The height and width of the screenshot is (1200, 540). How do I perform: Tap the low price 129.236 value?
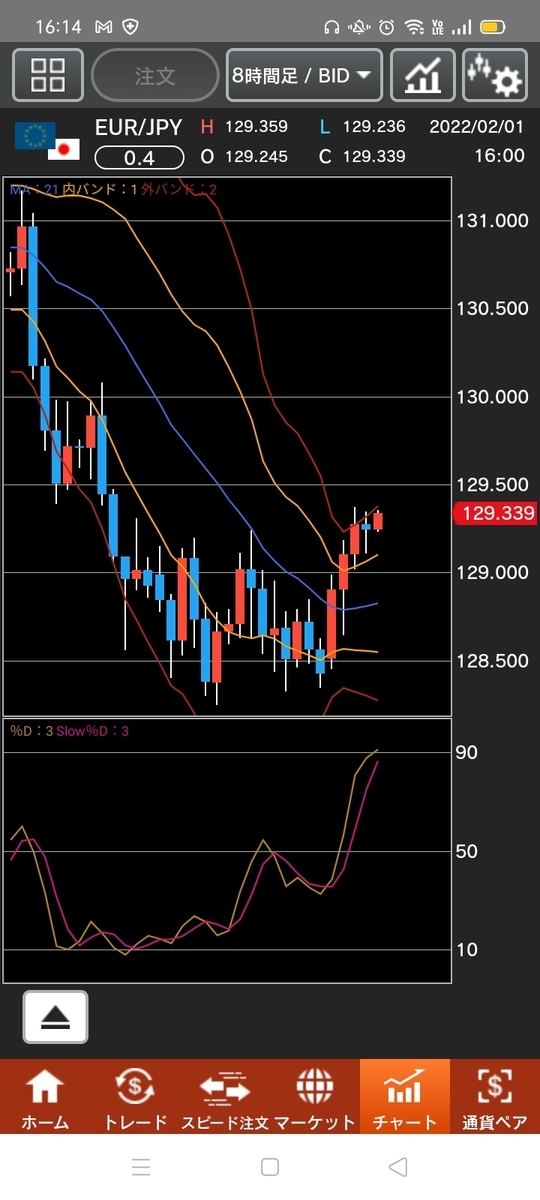(374, 127)
